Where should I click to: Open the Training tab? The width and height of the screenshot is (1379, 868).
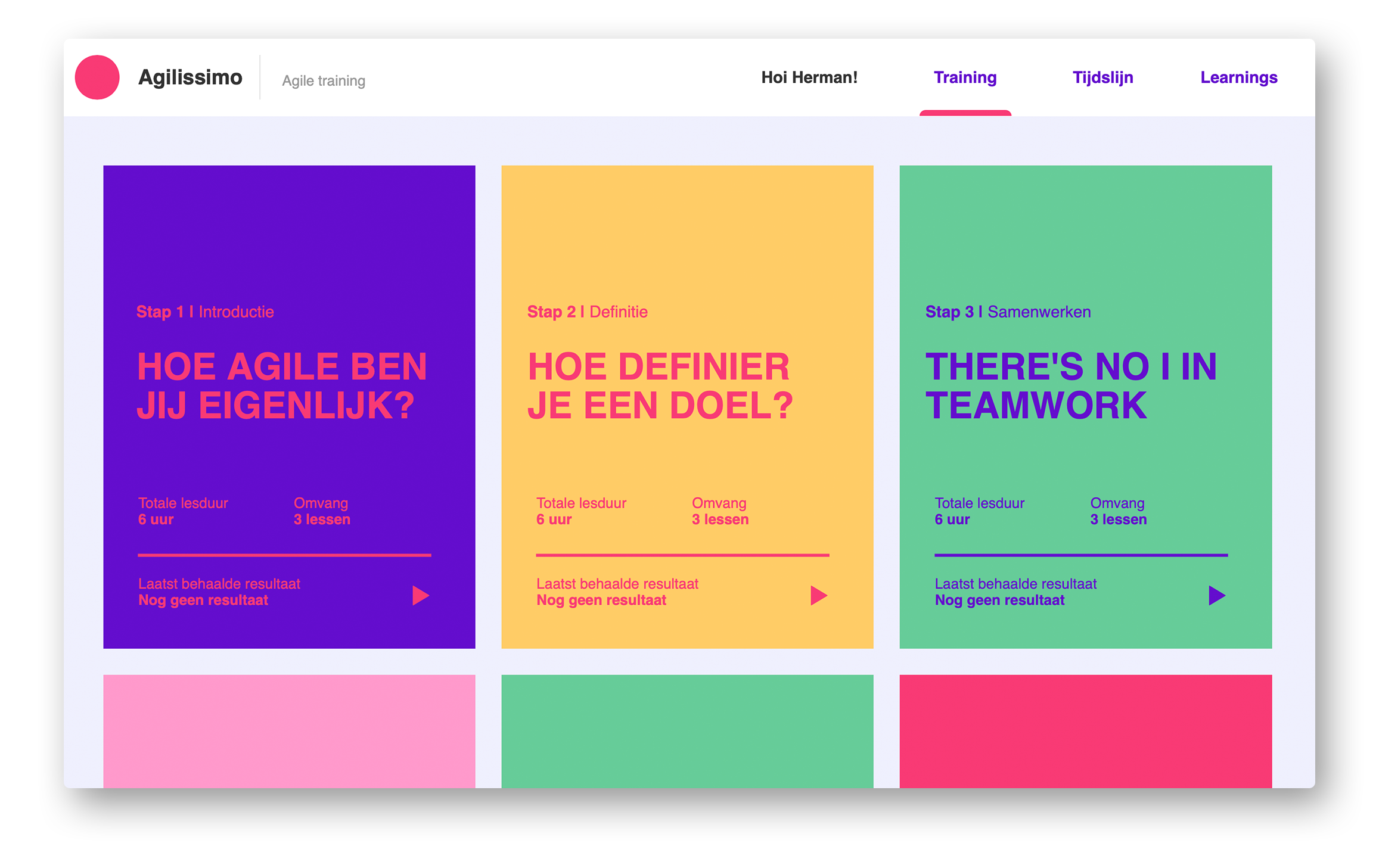tap(965, 77)
